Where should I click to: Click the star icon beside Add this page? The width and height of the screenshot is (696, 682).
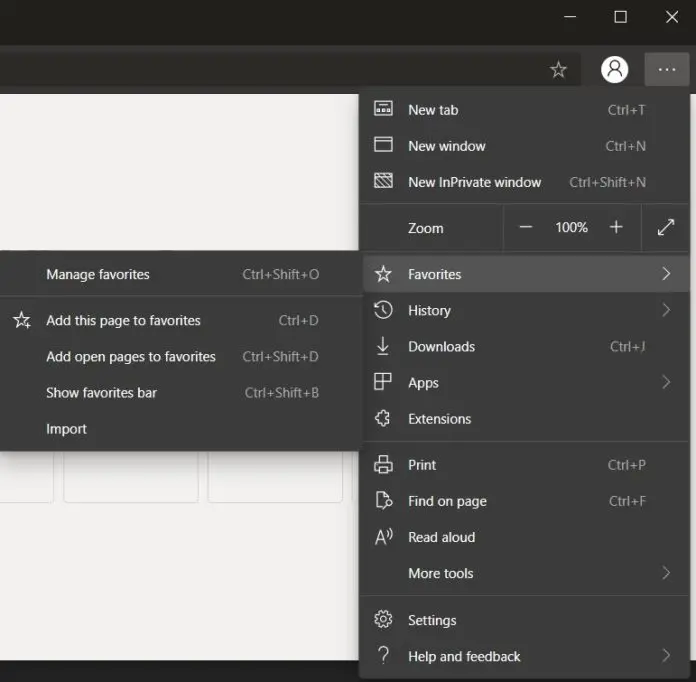(22, 320)
